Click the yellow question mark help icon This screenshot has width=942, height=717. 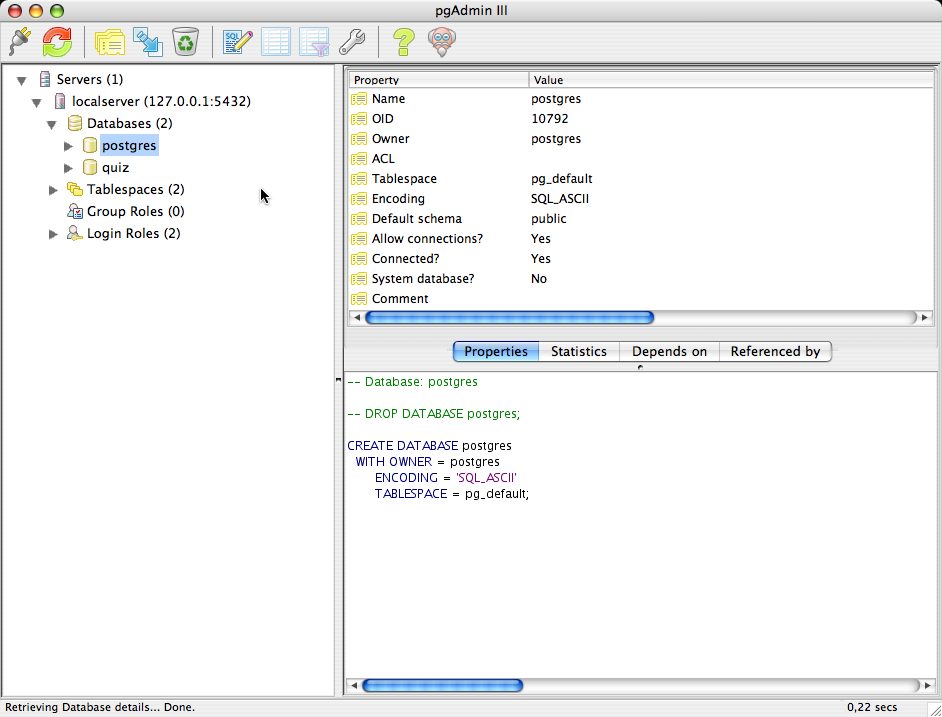coord(403,41)
